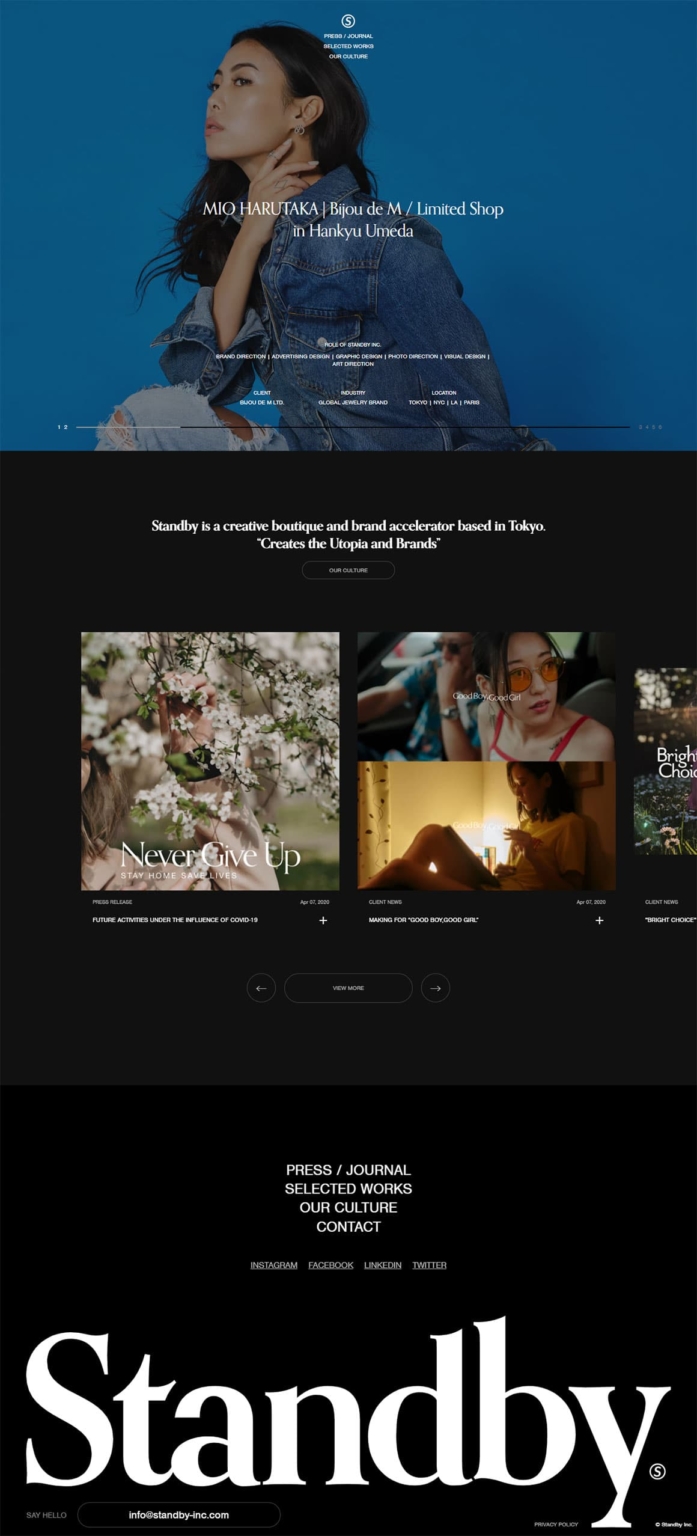Open the Never Give Up article thumbnail

pyautogui.click(x=210, y=761)
